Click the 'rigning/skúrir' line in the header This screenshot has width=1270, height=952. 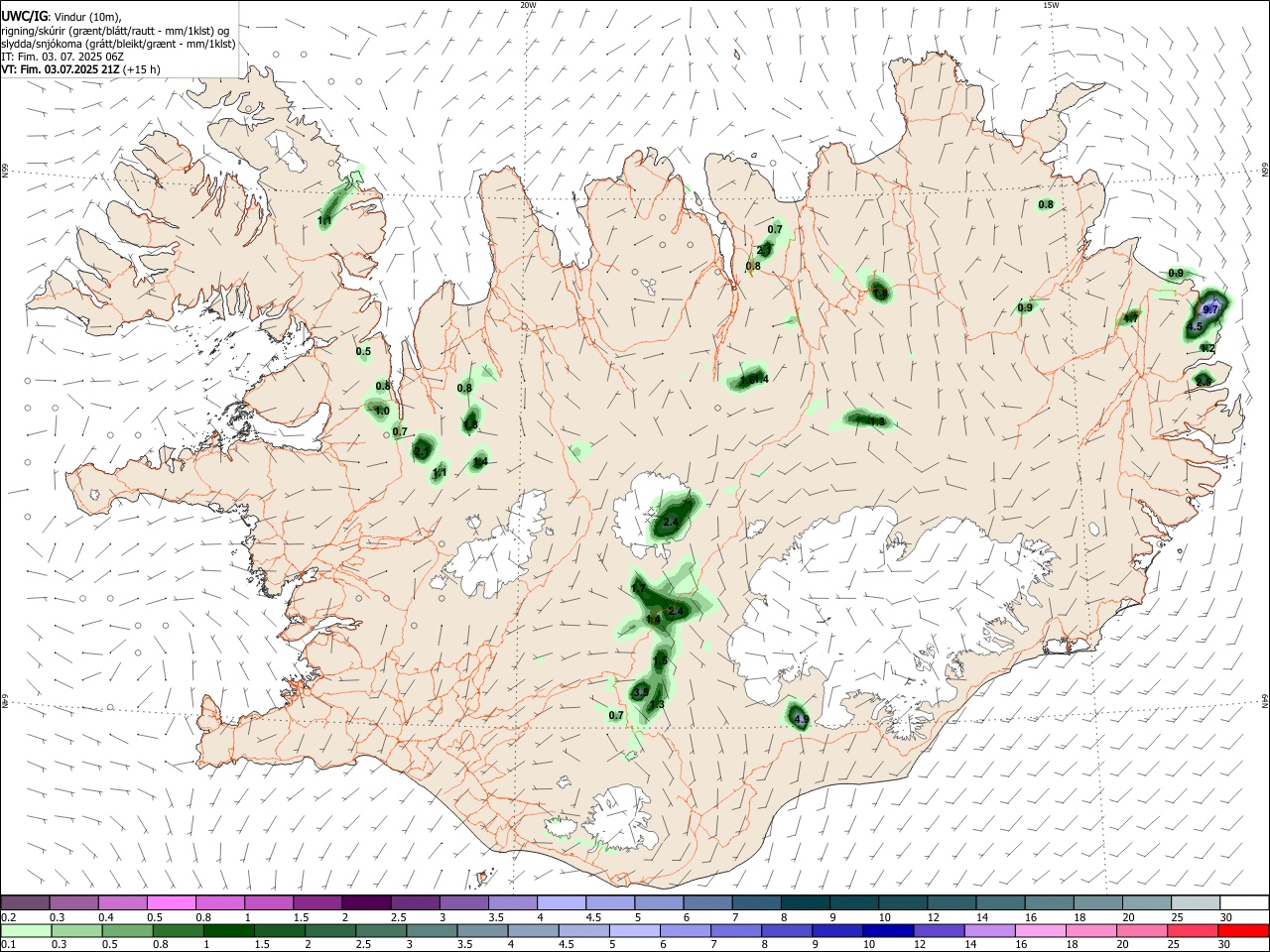pos(115,31)
